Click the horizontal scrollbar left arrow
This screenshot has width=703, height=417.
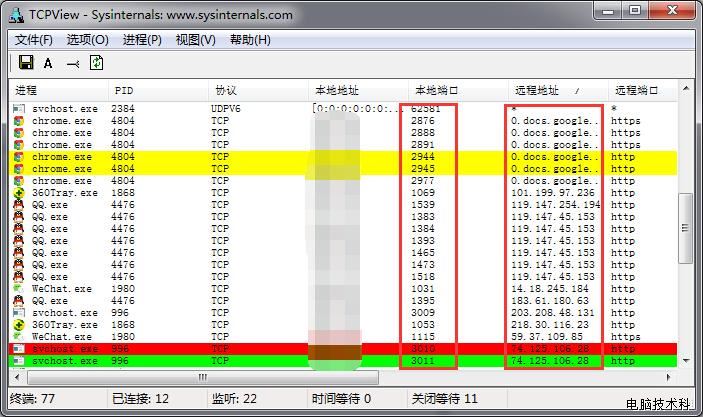point(17,377)
